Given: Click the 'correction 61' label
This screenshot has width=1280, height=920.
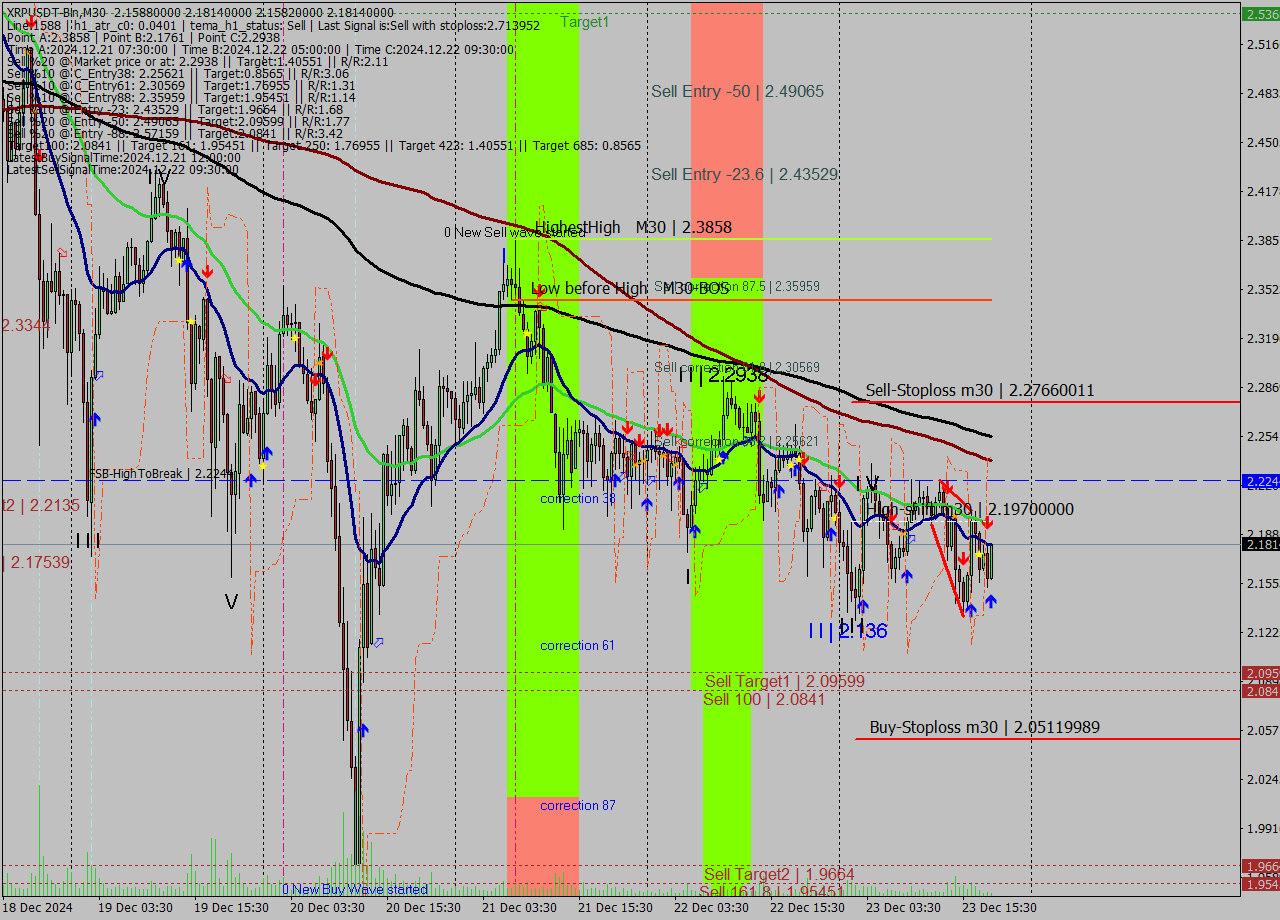Looking at the screenshot, I should 577,646.
